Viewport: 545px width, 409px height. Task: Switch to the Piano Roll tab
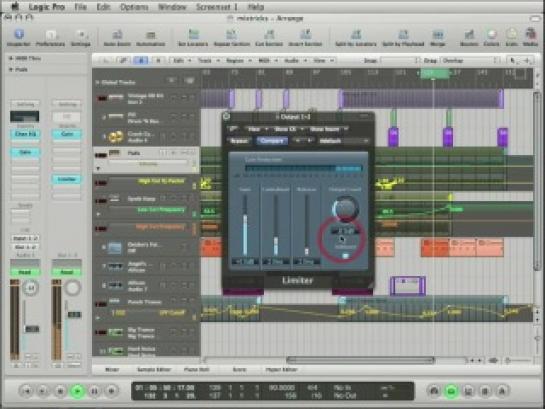[x=196, y=370]
